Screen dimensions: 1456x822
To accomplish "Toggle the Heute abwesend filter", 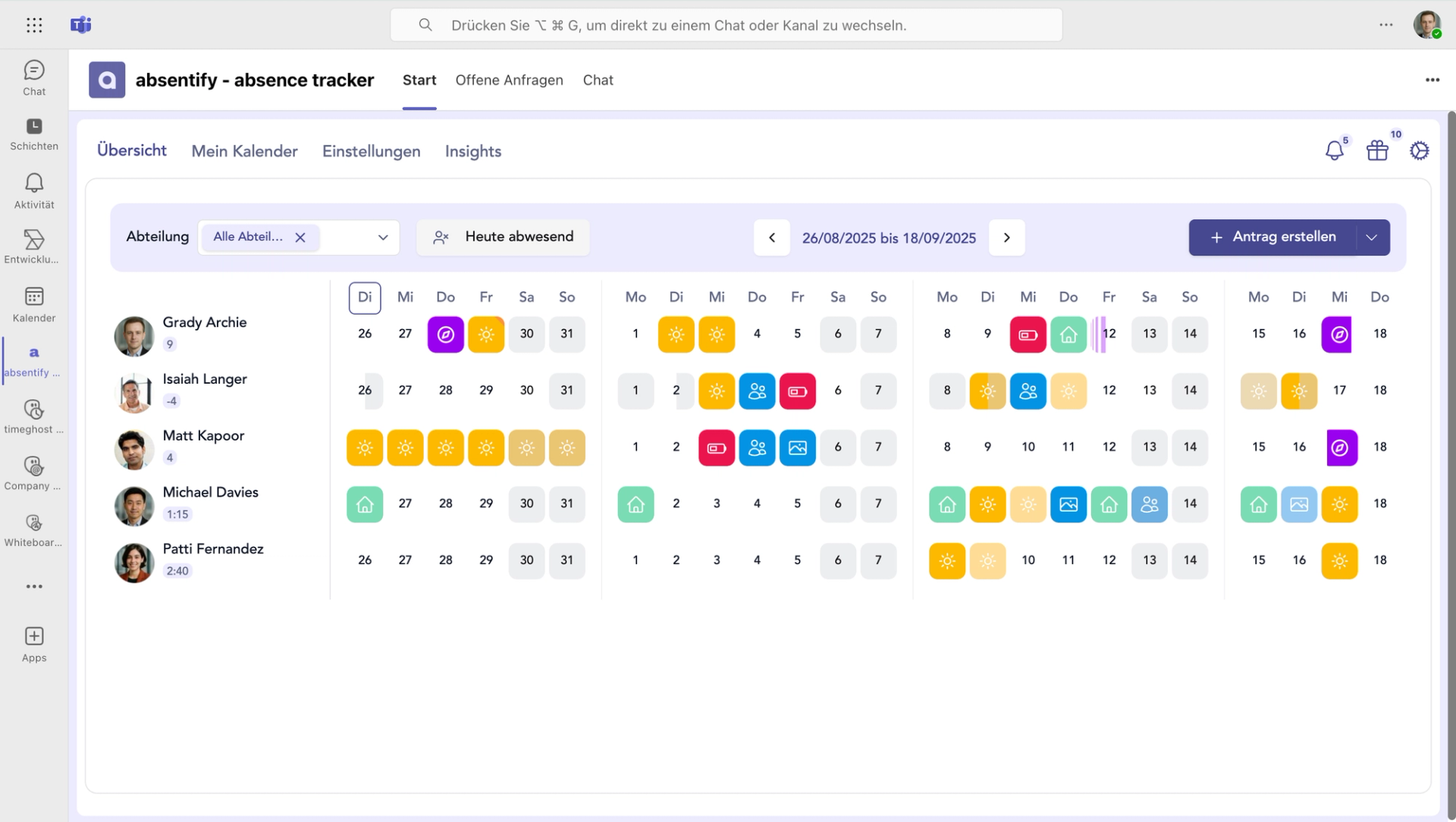I will [504, 237].
